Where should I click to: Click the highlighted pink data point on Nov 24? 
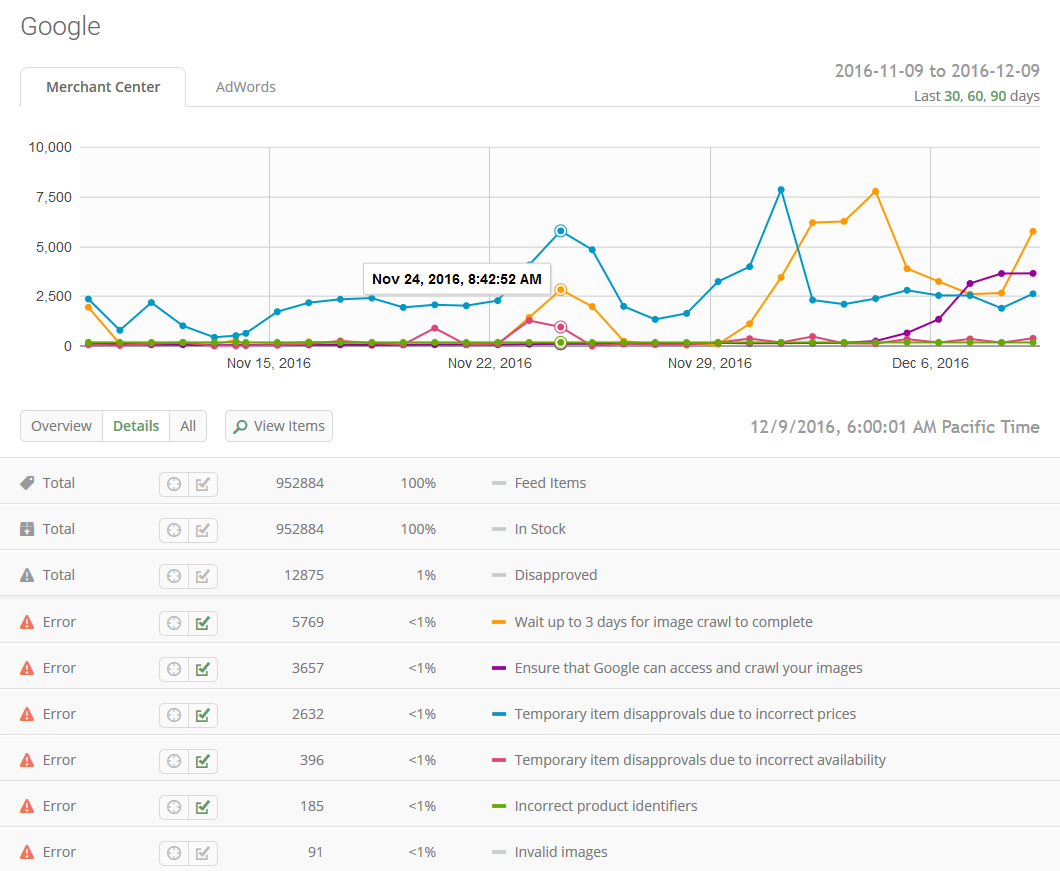pos(560,327)
